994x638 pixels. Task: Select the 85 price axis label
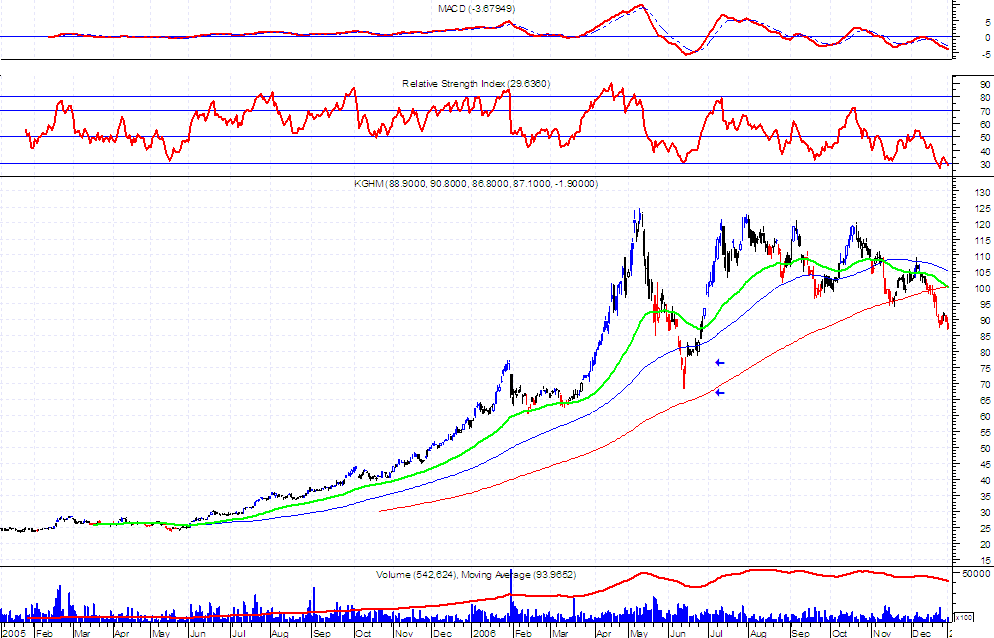coord(985,337)
